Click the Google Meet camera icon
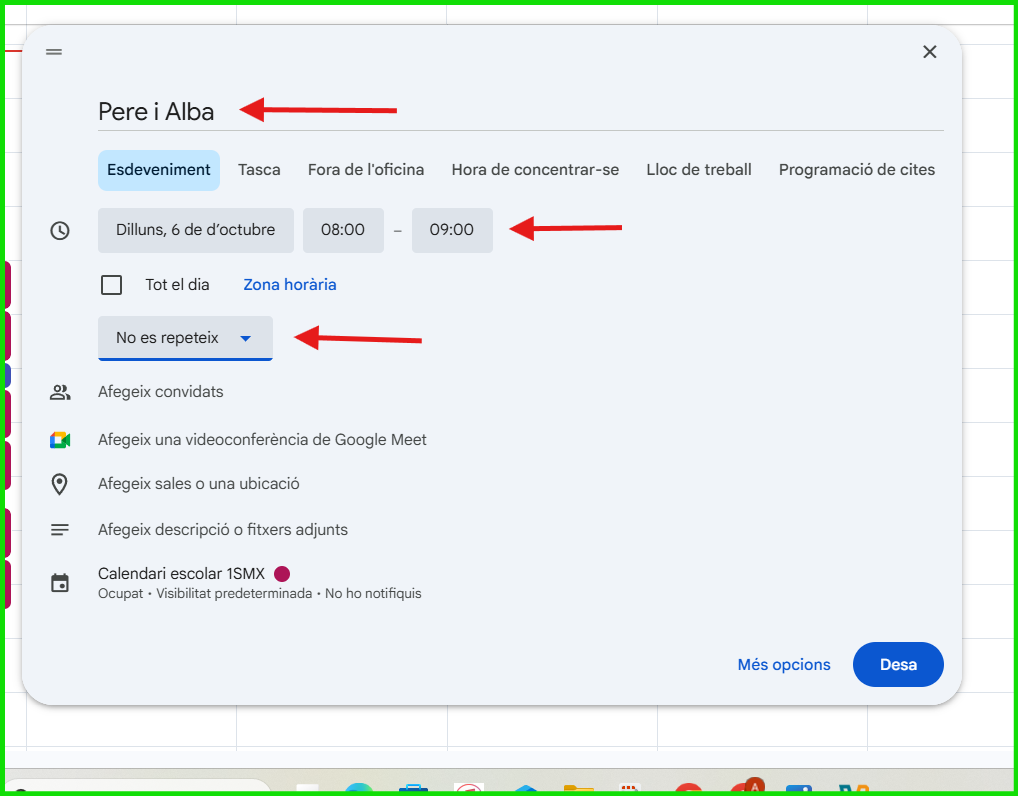This screenshot has height=796, width=1018. 60,440
